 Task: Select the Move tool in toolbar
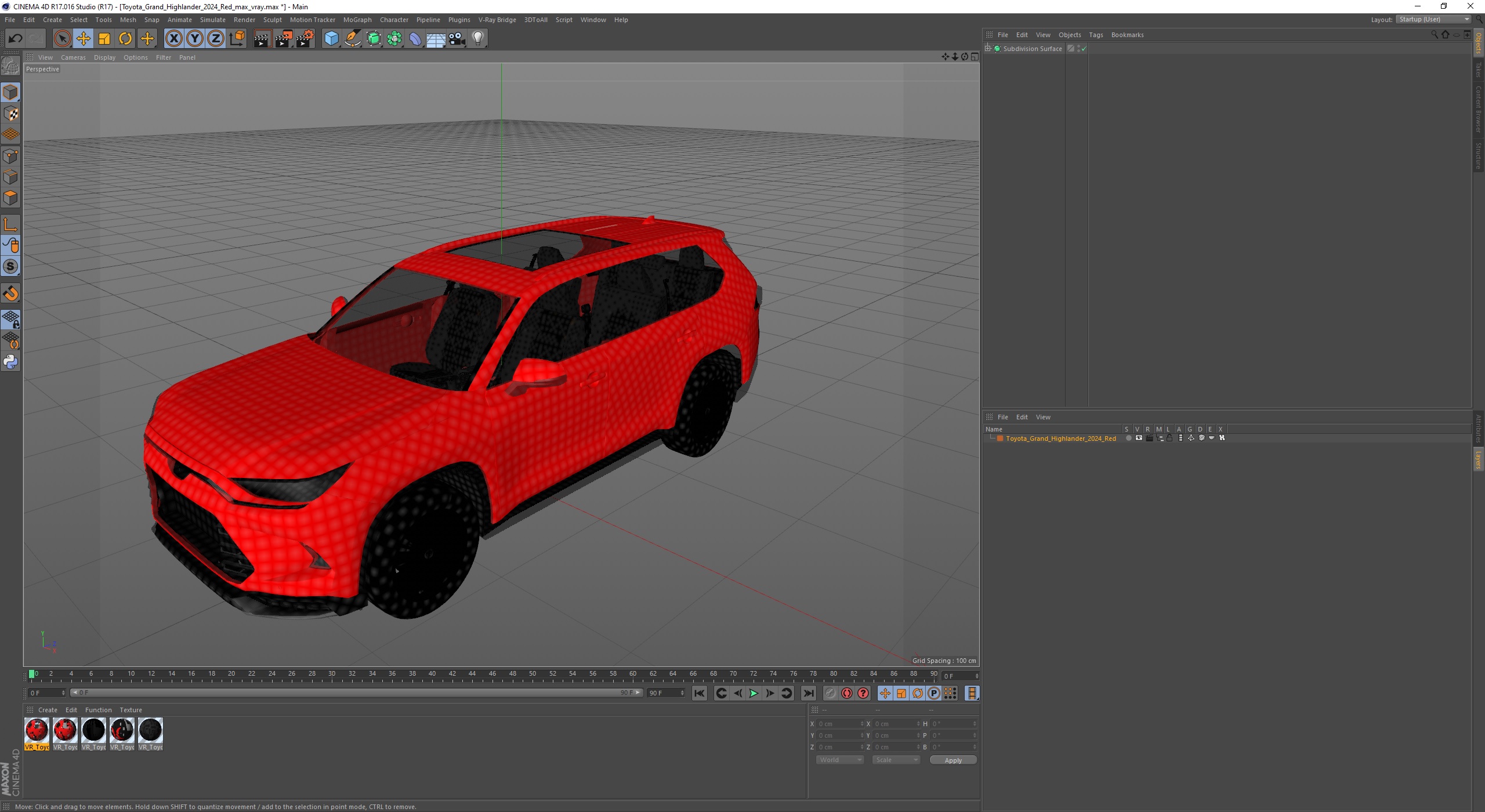83,38
